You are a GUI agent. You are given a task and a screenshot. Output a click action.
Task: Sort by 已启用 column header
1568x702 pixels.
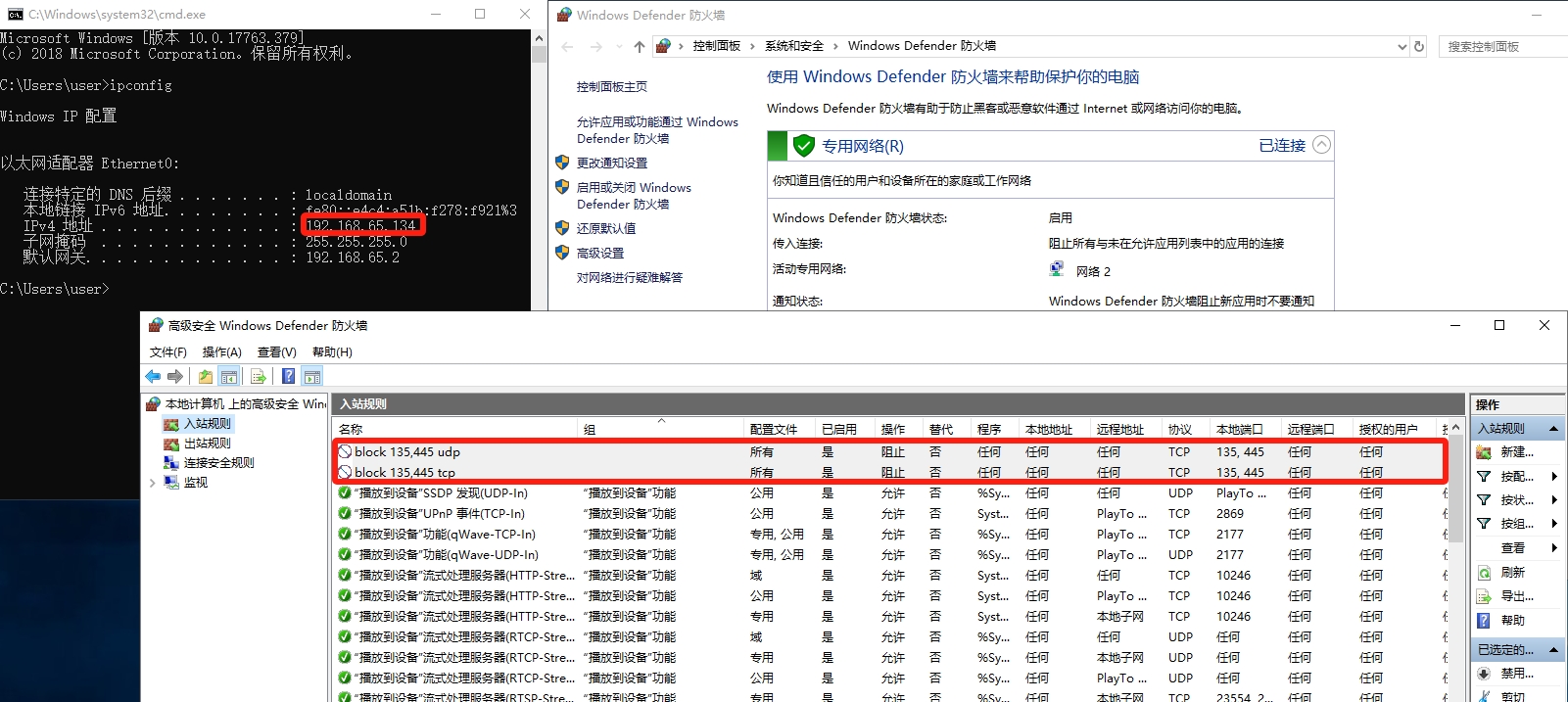[x=845, y=430]
